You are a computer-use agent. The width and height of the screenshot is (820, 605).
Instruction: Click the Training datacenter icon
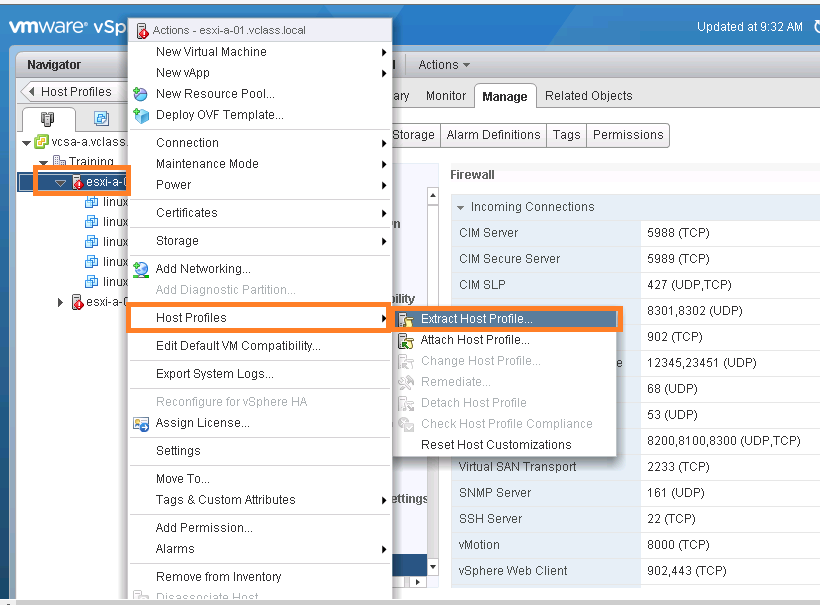click(59, 161)
